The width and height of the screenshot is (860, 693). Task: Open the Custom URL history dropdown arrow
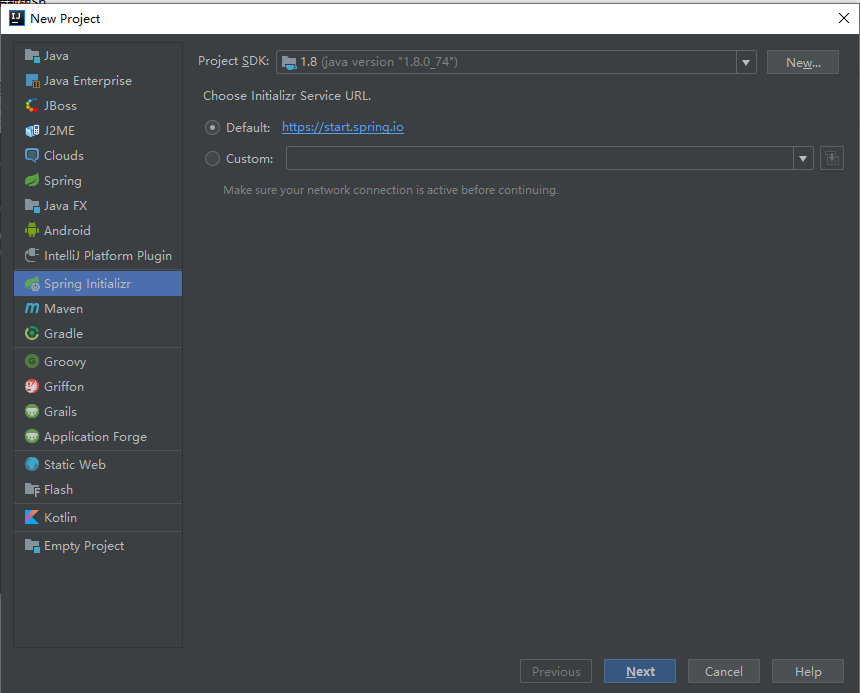click(x=803, y=158)
